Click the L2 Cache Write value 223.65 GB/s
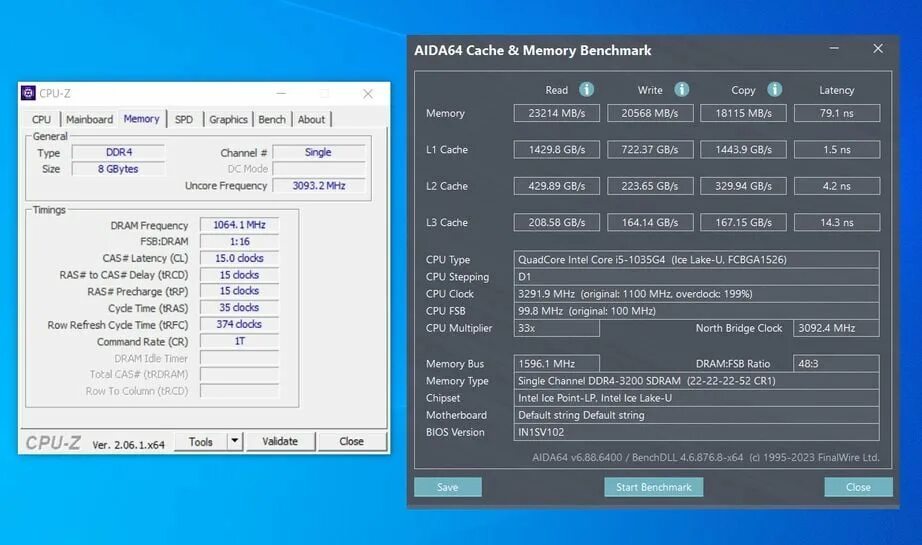 click(650, 186)
